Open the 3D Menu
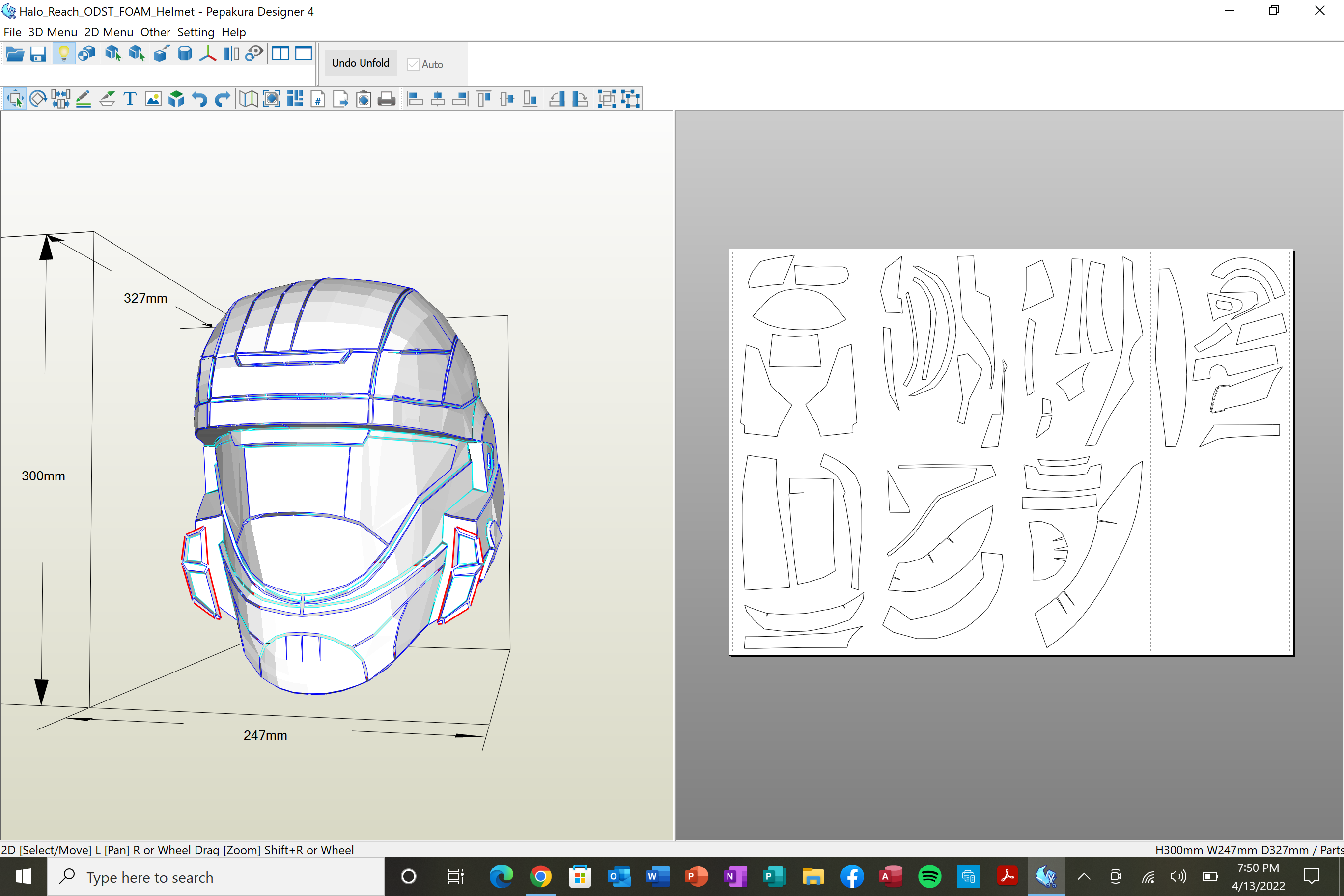This screenshot has height=896, width=1344. pos(53,32)
